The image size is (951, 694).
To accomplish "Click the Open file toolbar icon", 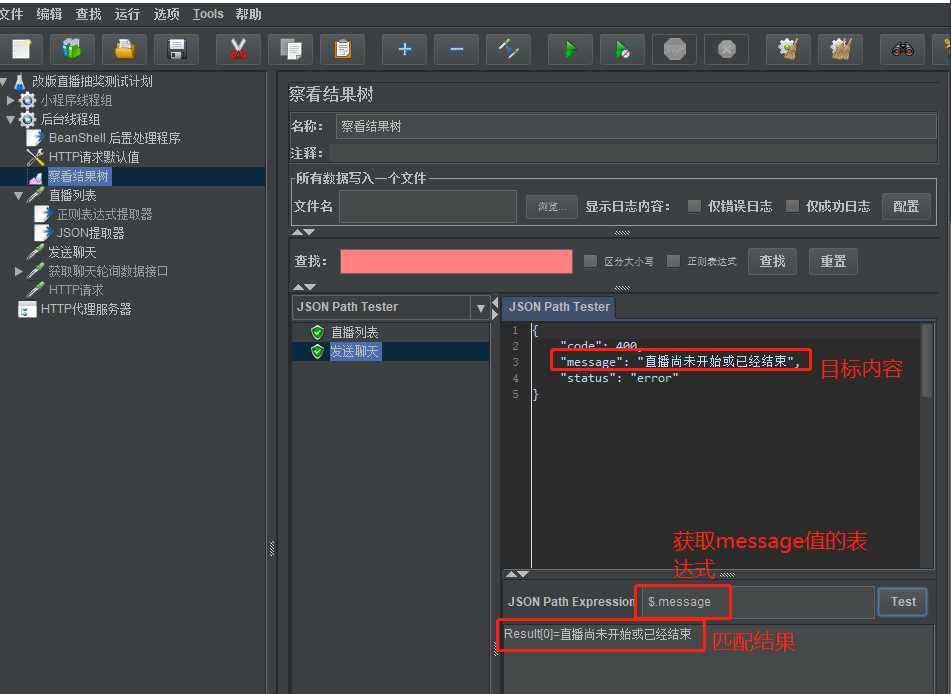I will pos(125,49).
